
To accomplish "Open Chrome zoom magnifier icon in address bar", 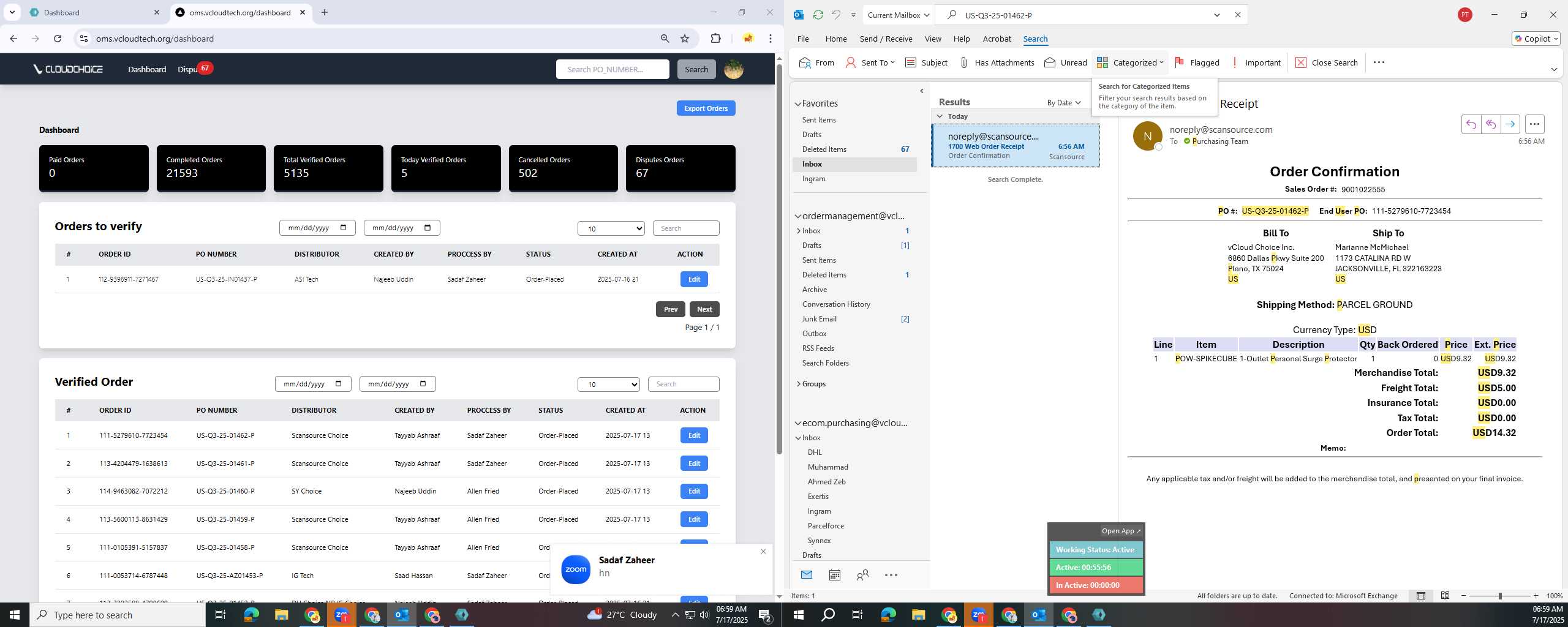I will pos(665,39).
